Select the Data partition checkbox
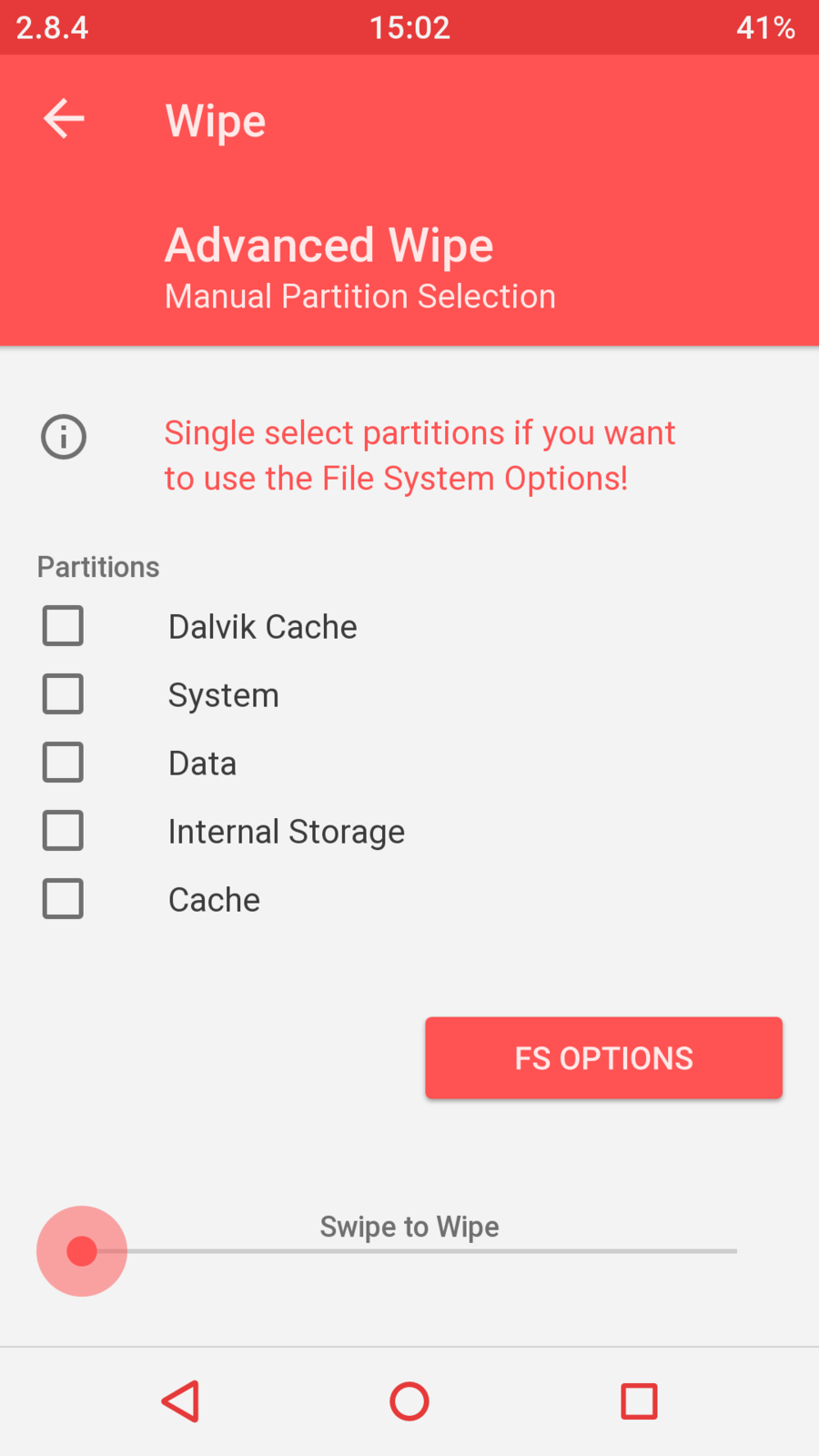819x1456 pixels. (x=63, y=763)
